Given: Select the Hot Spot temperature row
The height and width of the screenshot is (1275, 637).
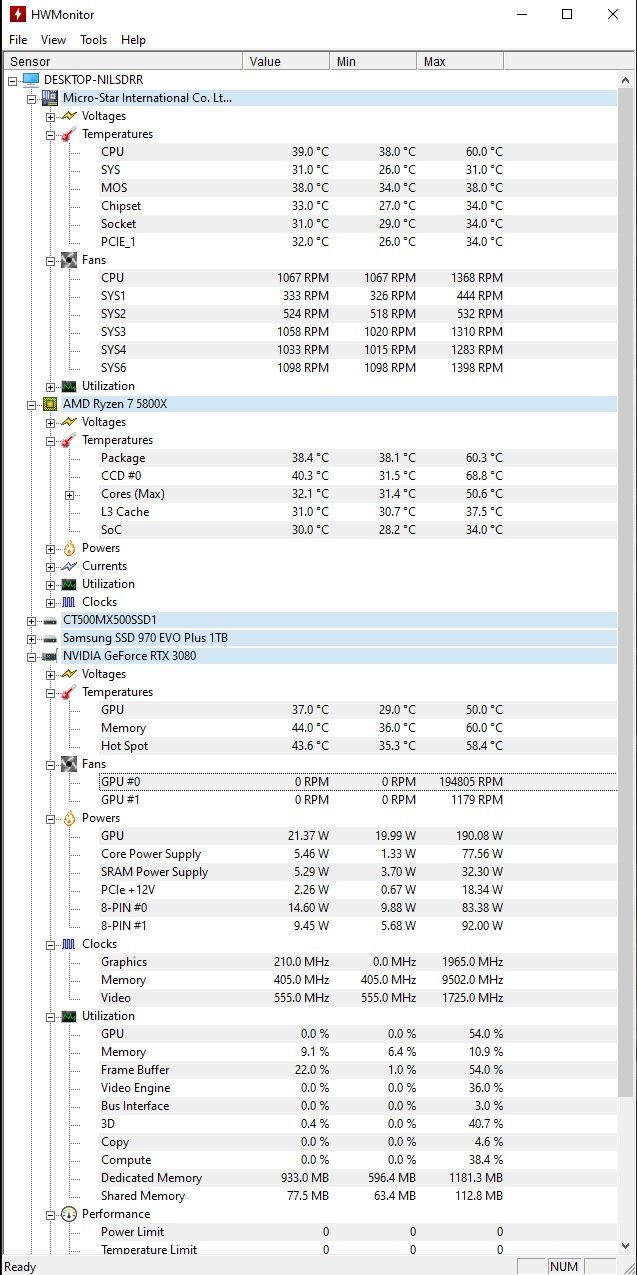Looking at the screenshot, I should pyautogui.click(x=358, y=746).
